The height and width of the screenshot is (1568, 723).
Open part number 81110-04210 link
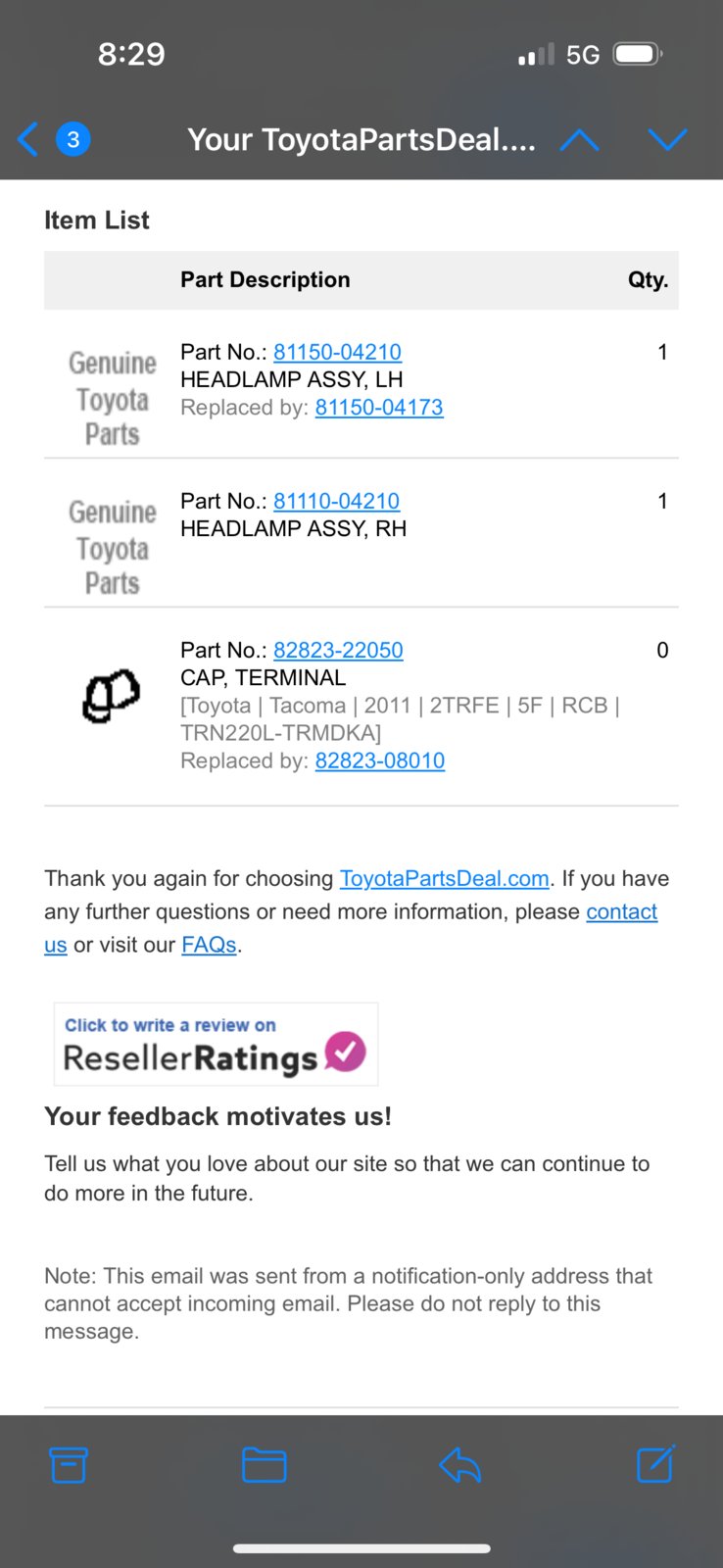[336, 501]
